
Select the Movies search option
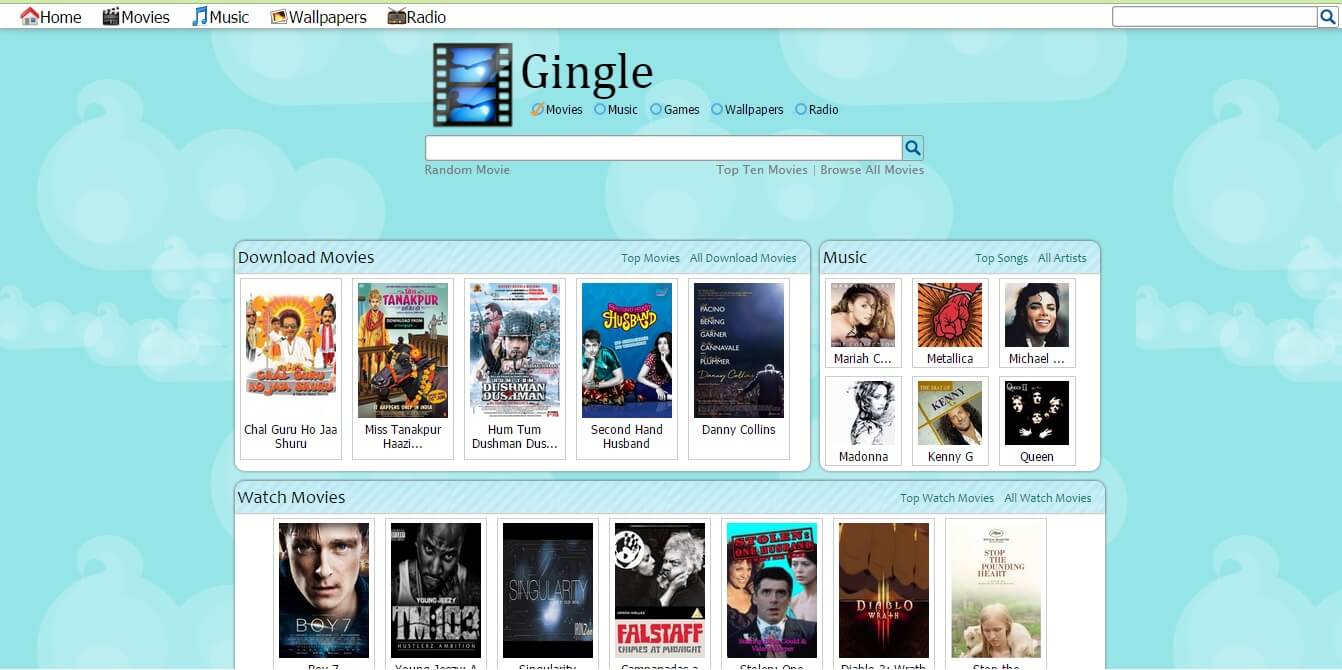tap(557, 110)
